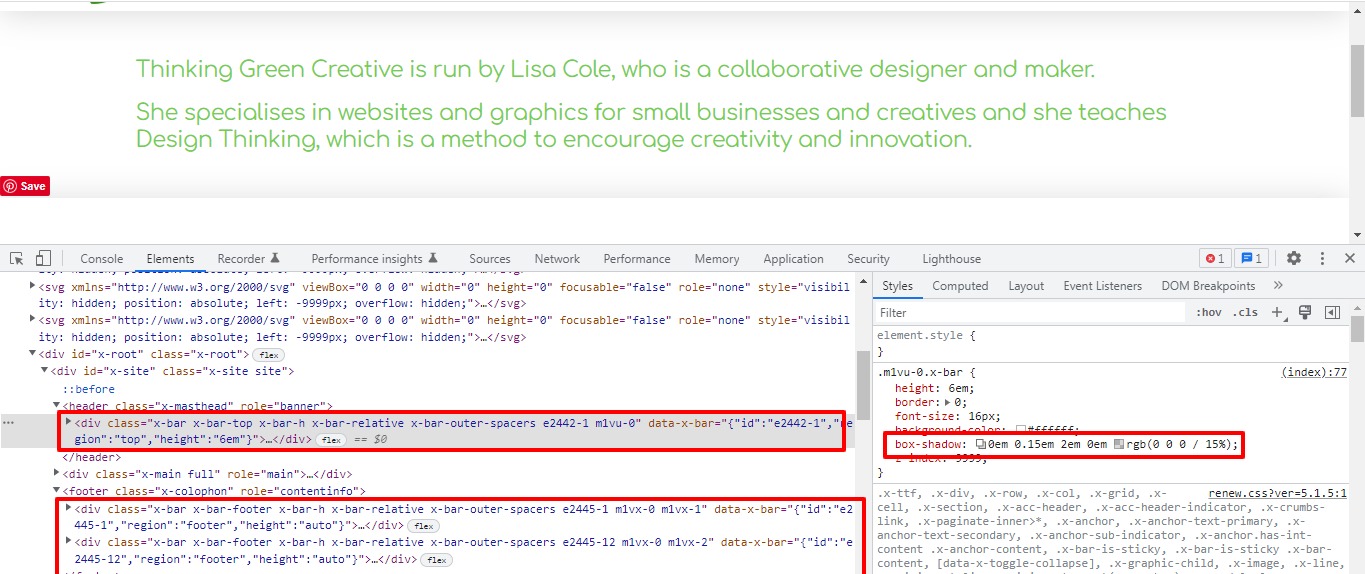Toggle the computed styles sidebar icon
This screenshot has height=574, width=1365.
(x=1332, y=313)
